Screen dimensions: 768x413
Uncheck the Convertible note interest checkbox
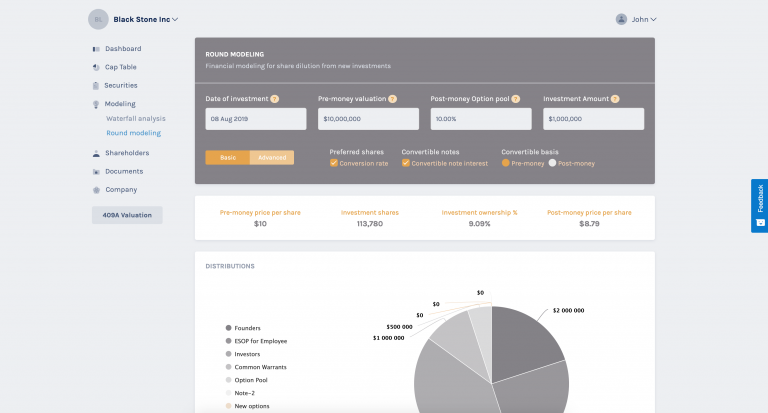[406, 163]
